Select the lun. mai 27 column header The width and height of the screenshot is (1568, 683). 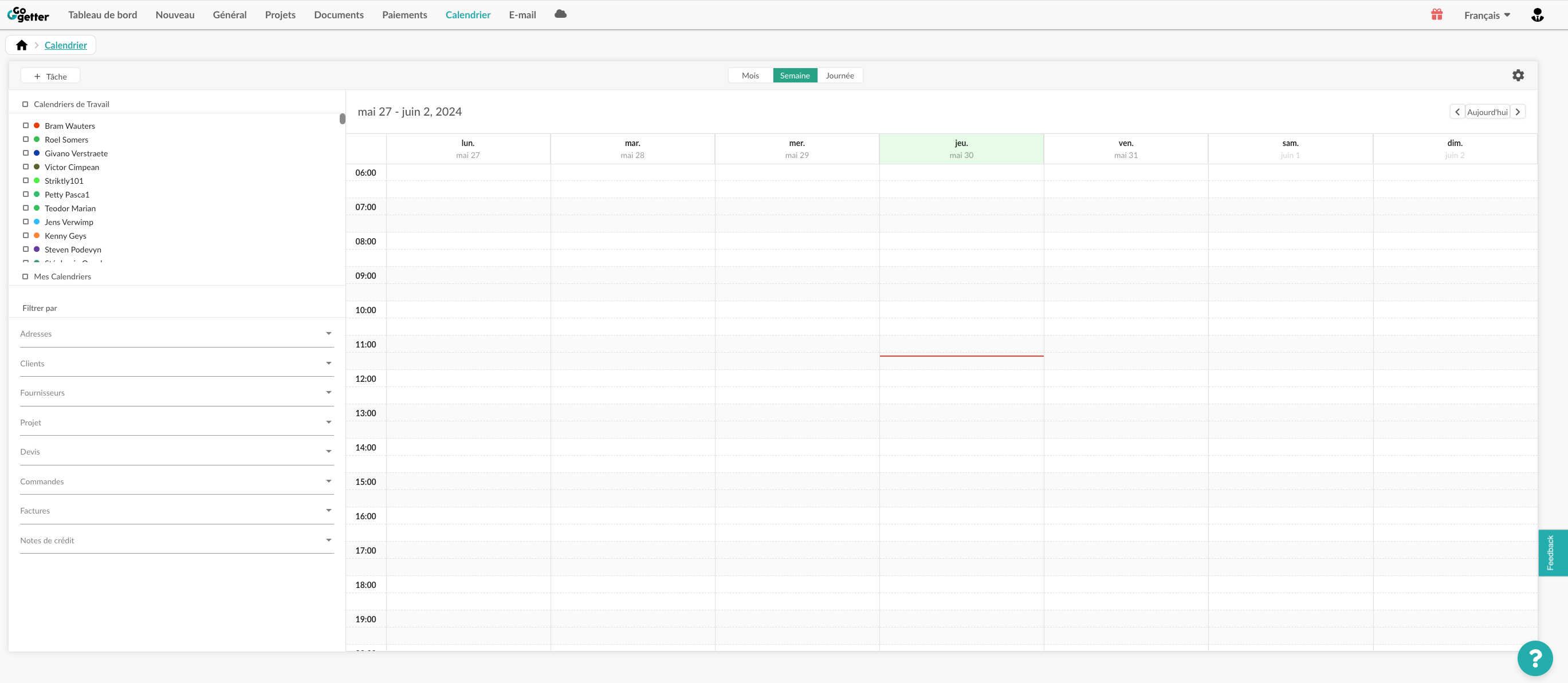point(468,149)
